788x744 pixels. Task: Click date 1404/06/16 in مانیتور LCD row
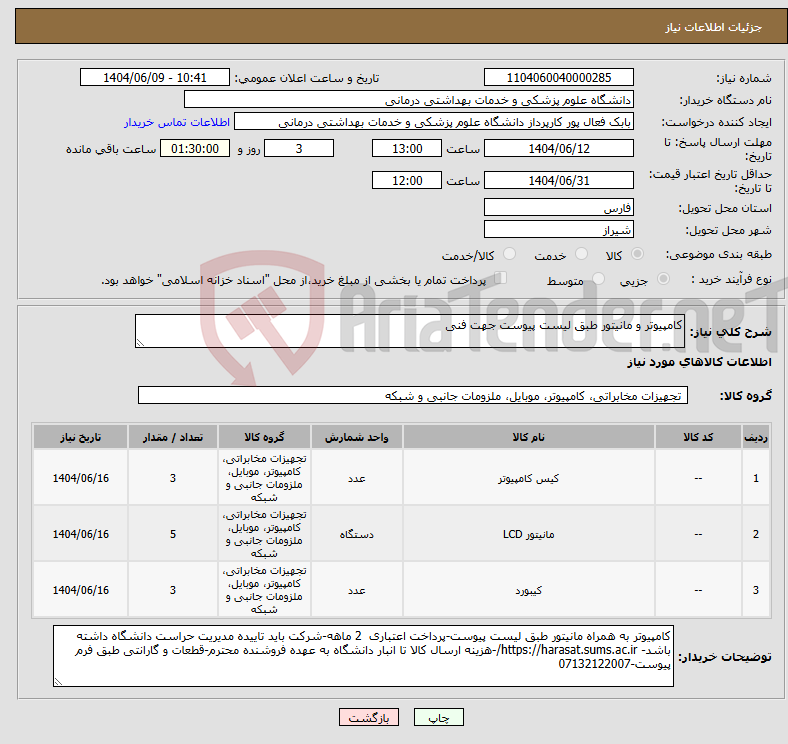point(80,534)
